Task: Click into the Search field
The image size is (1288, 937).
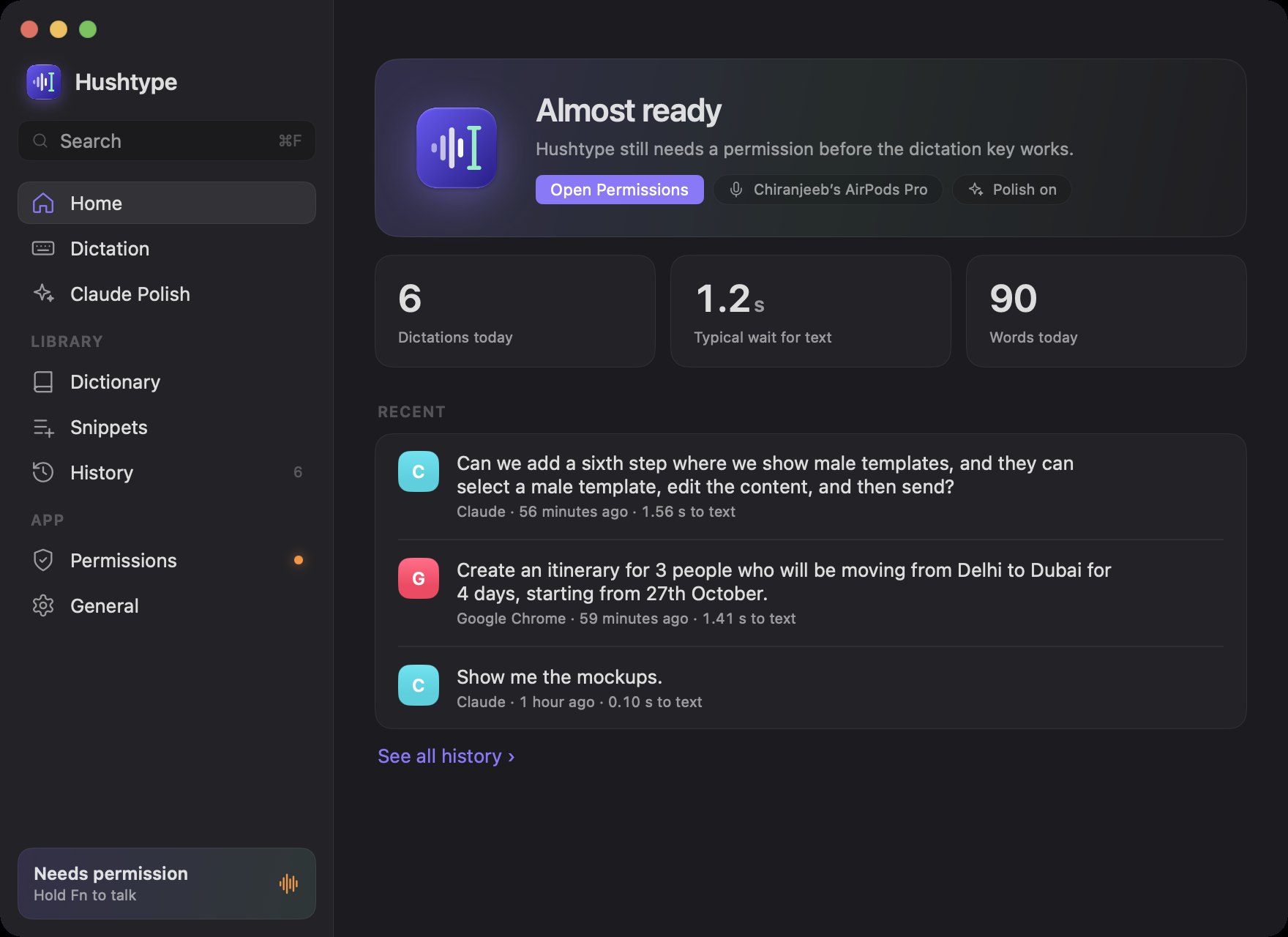Action: pos(167,141)
